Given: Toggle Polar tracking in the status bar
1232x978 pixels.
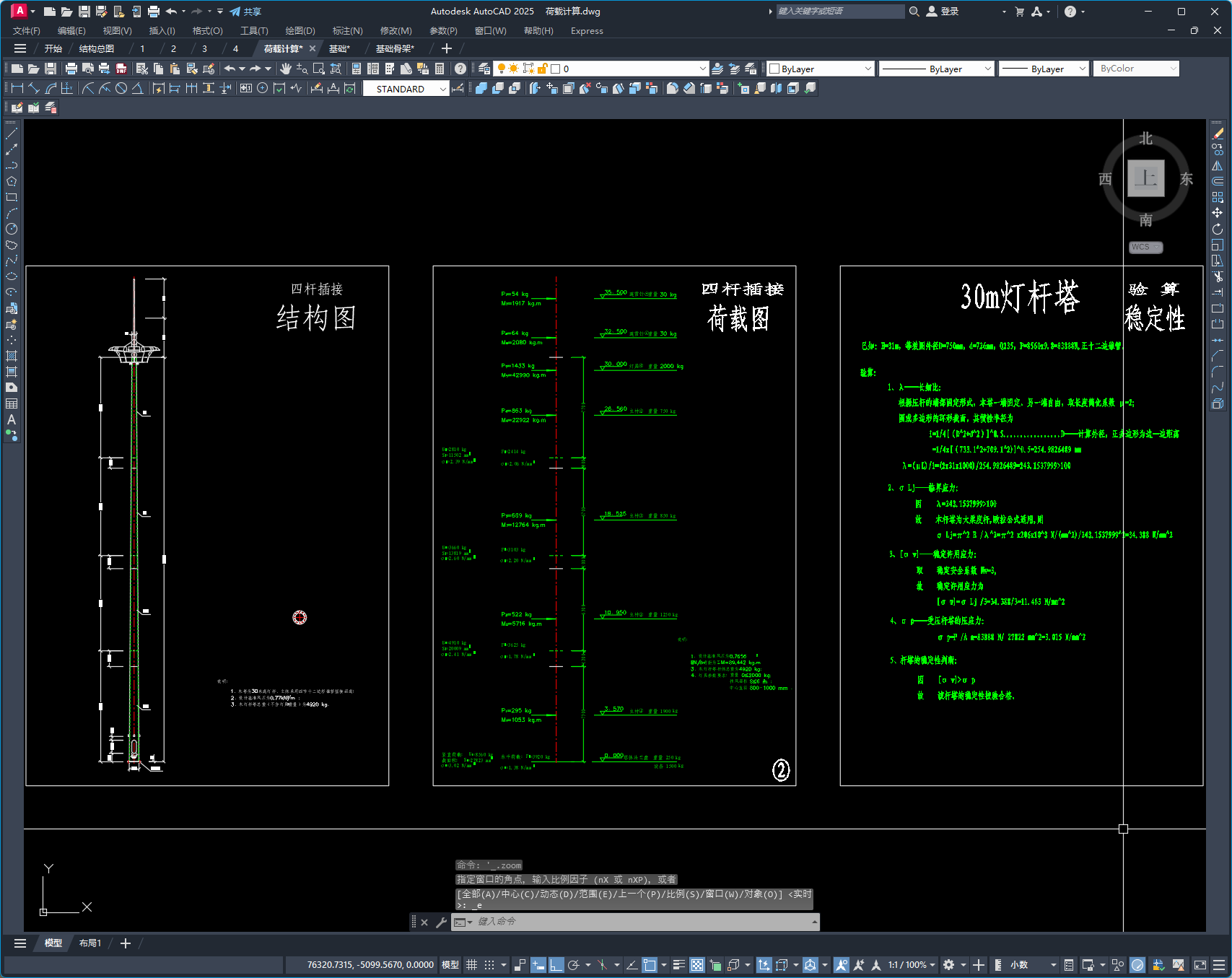Looking at the screenshot, I should coord(575,965).
